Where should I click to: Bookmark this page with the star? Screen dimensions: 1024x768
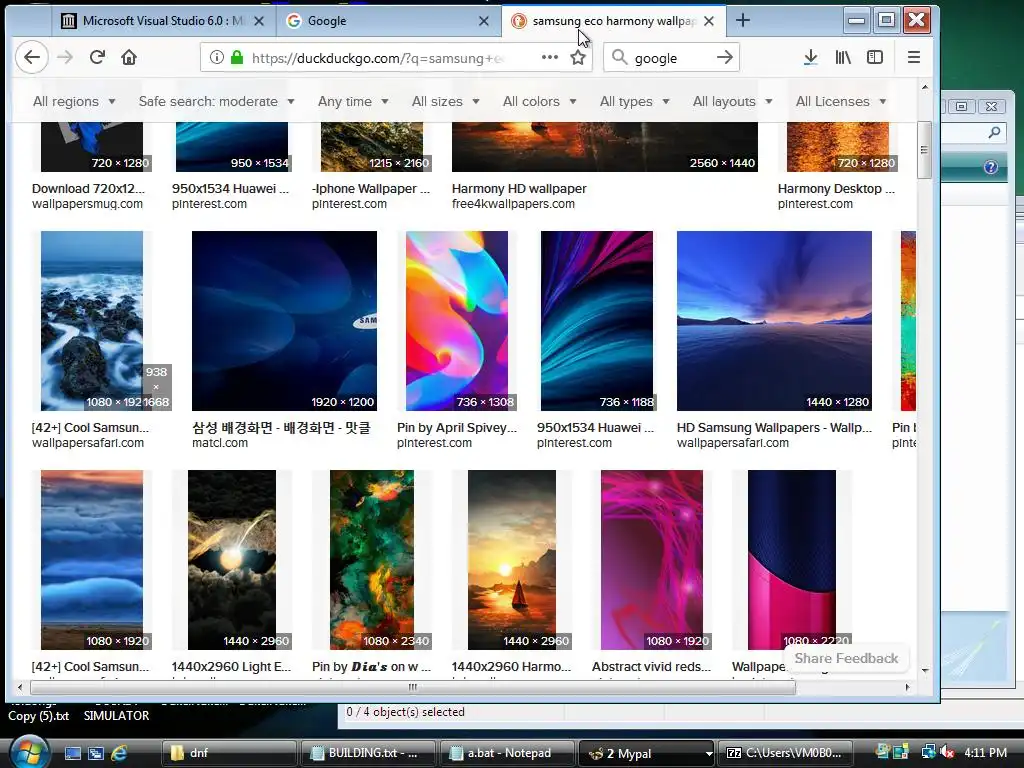coord(578,57)
